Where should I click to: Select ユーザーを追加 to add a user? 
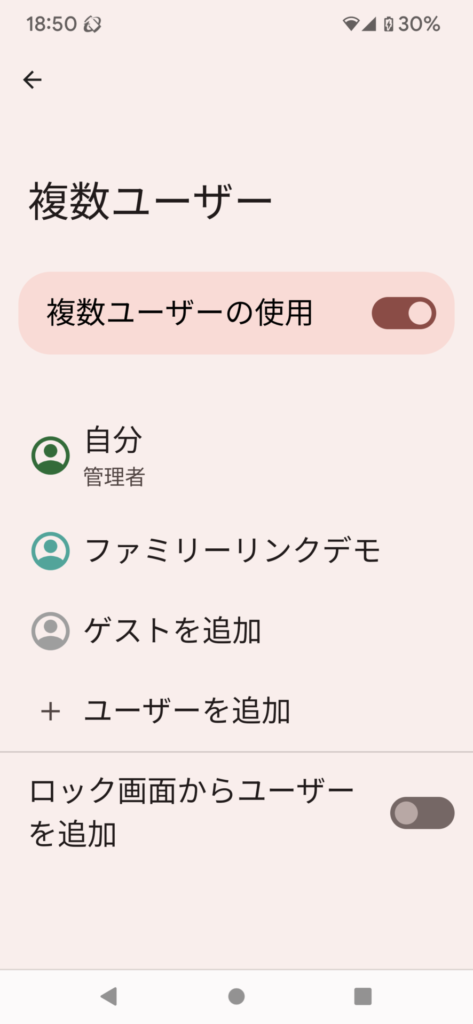click(236, 711)
